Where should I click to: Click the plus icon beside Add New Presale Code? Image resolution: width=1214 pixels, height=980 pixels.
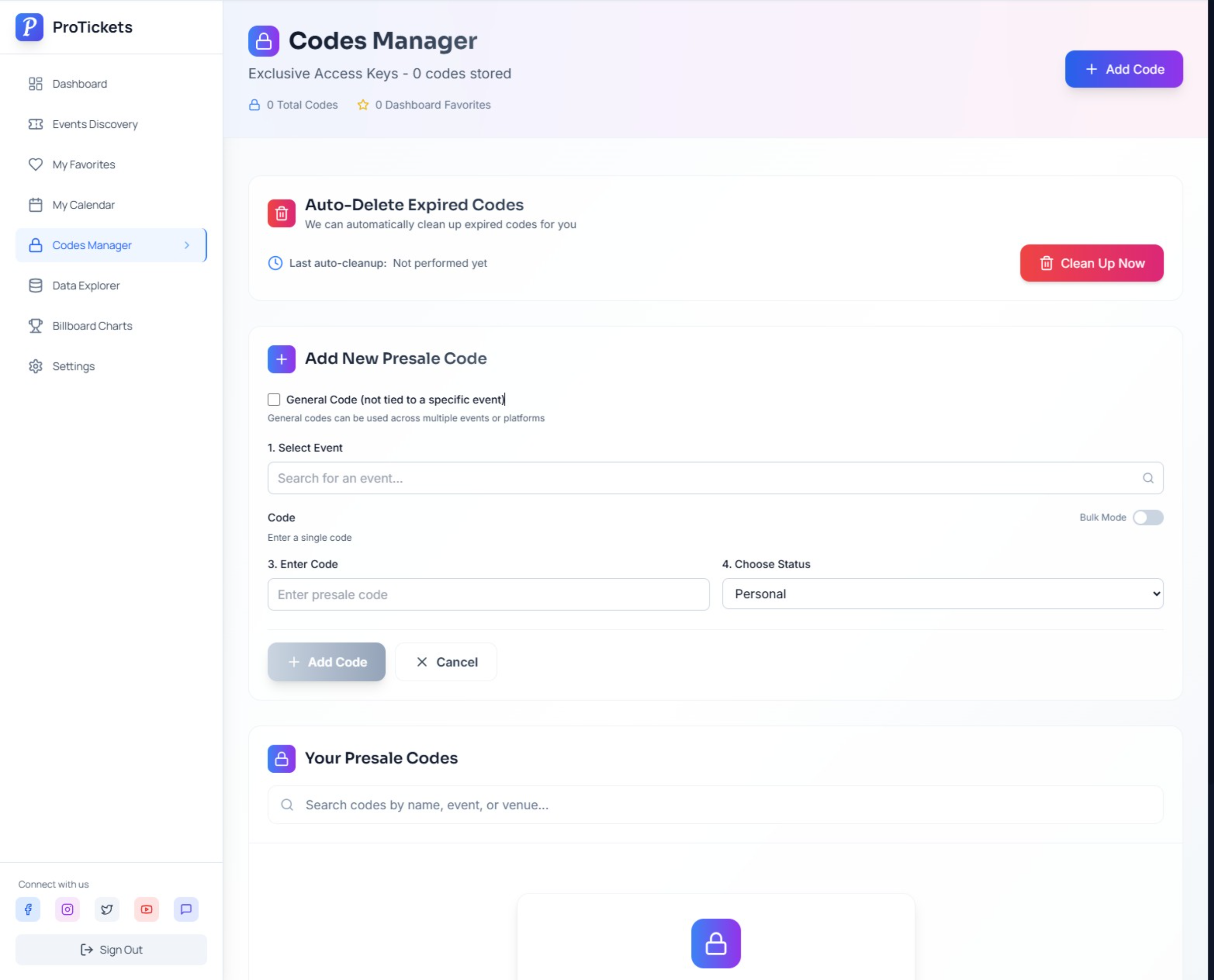click(282, 359)
